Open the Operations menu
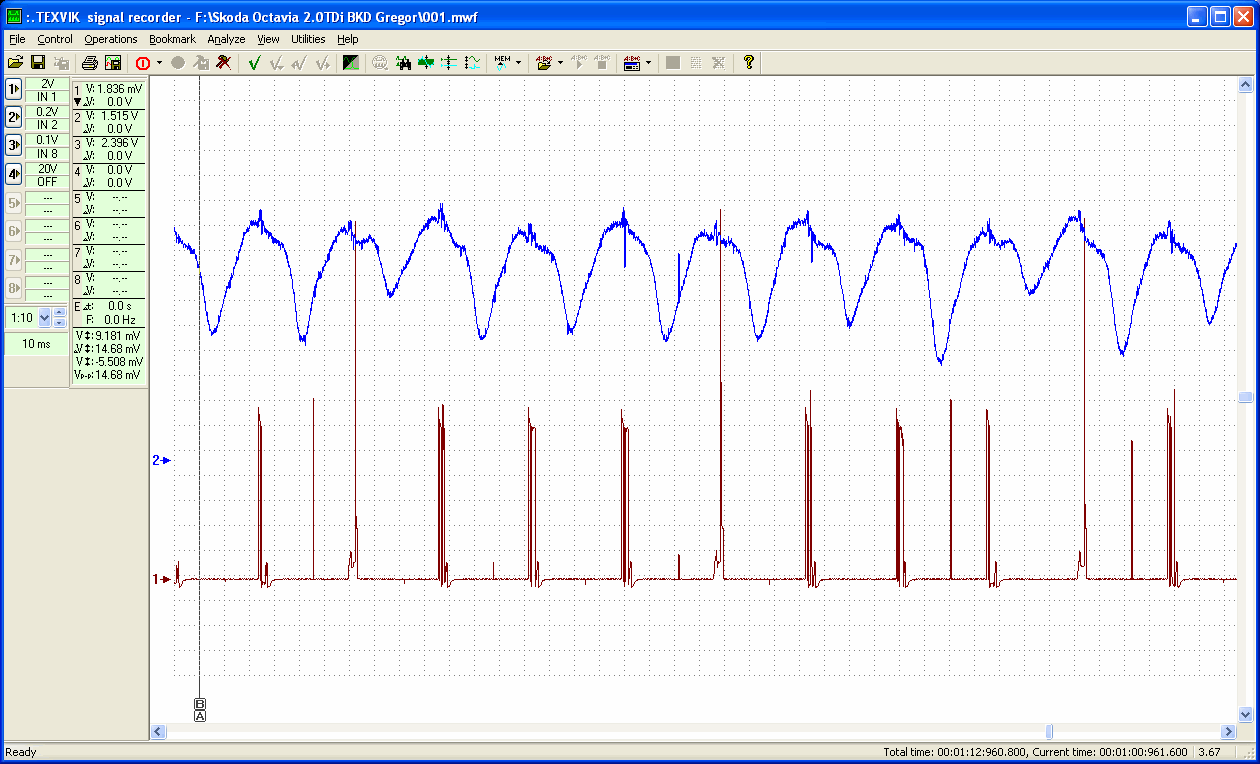This screenshot has height=764, width=1260. (x=111, y=39)
